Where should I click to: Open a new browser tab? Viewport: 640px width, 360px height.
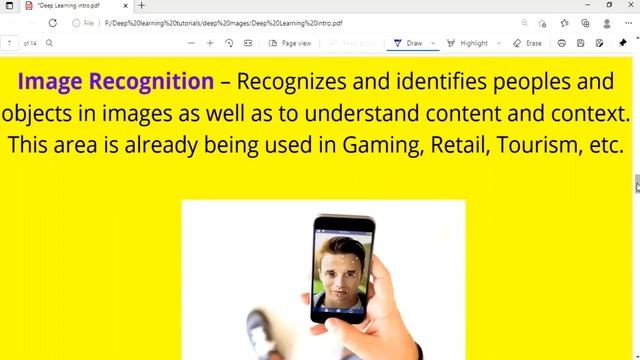coord(142,6)
